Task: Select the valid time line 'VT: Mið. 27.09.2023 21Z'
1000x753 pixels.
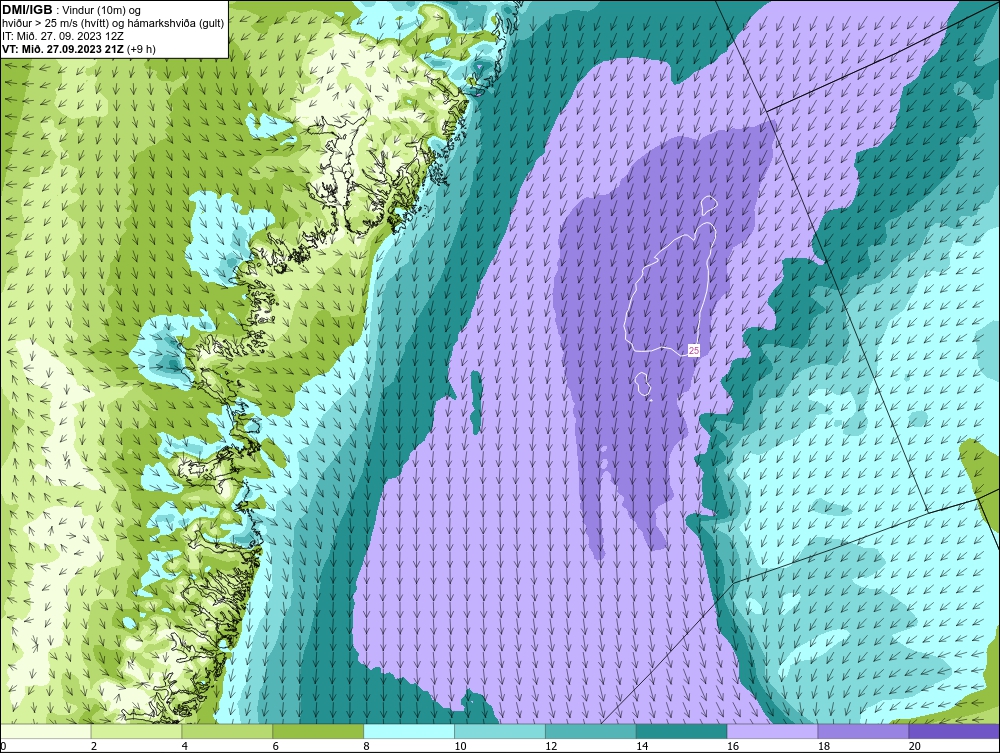Action: 63,48
